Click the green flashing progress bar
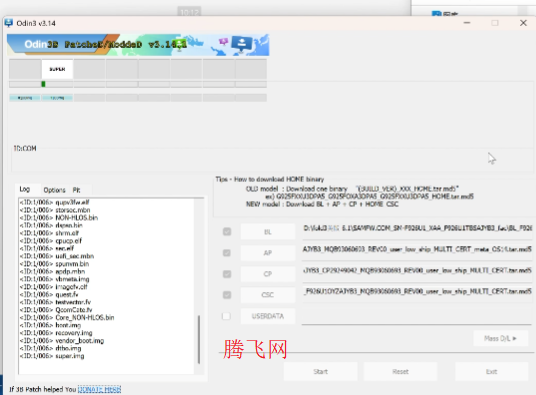Image resolution: width=536 pixels, height=395 pixels. (43, 84)
